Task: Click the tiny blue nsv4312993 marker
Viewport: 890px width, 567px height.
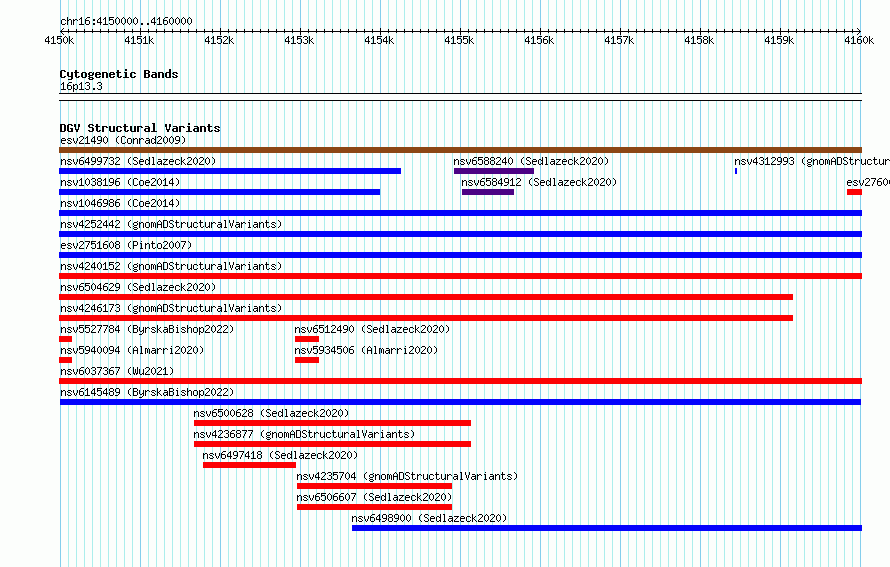Action: [x=736, y=171]
